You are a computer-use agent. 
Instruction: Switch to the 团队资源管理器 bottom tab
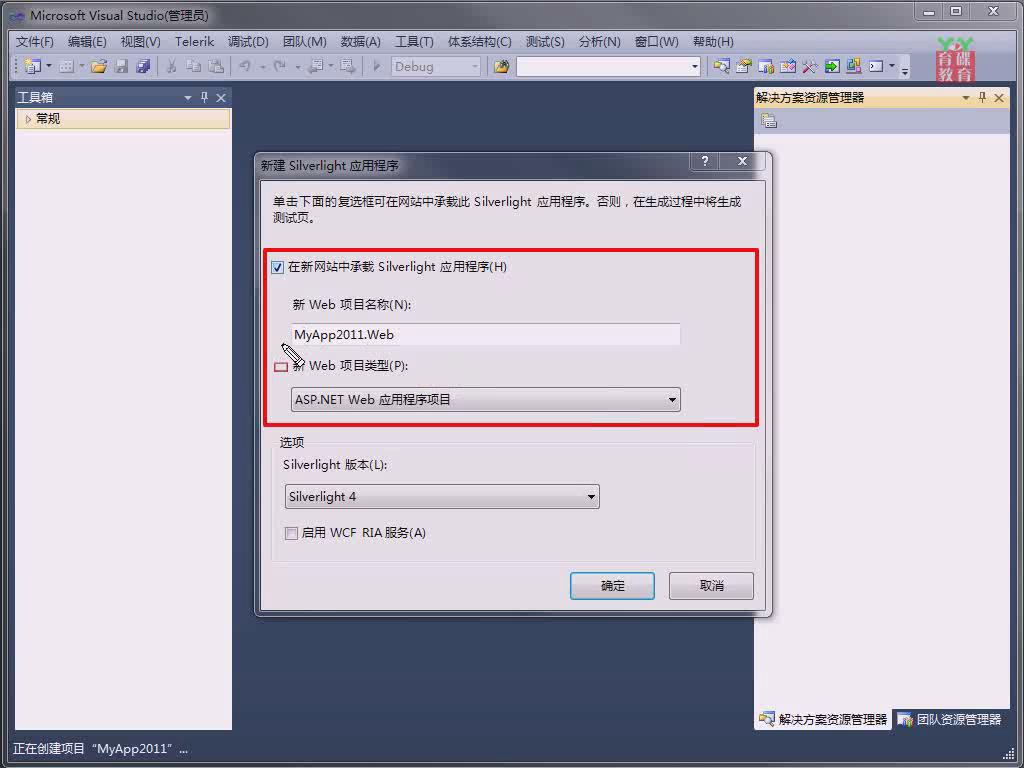pos(950,720)
